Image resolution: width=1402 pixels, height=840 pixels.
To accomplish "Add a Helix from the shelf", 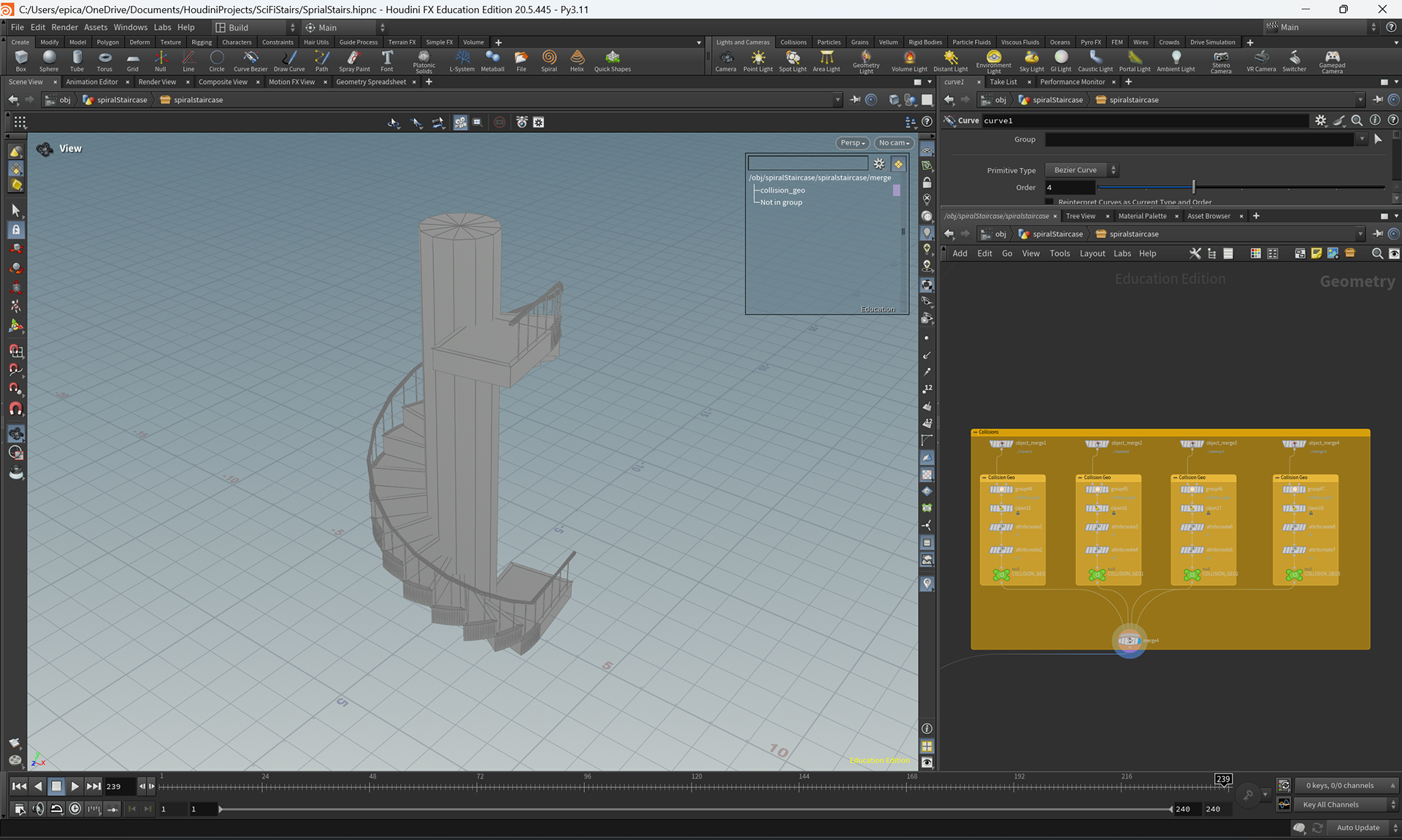I will [577, 61].
